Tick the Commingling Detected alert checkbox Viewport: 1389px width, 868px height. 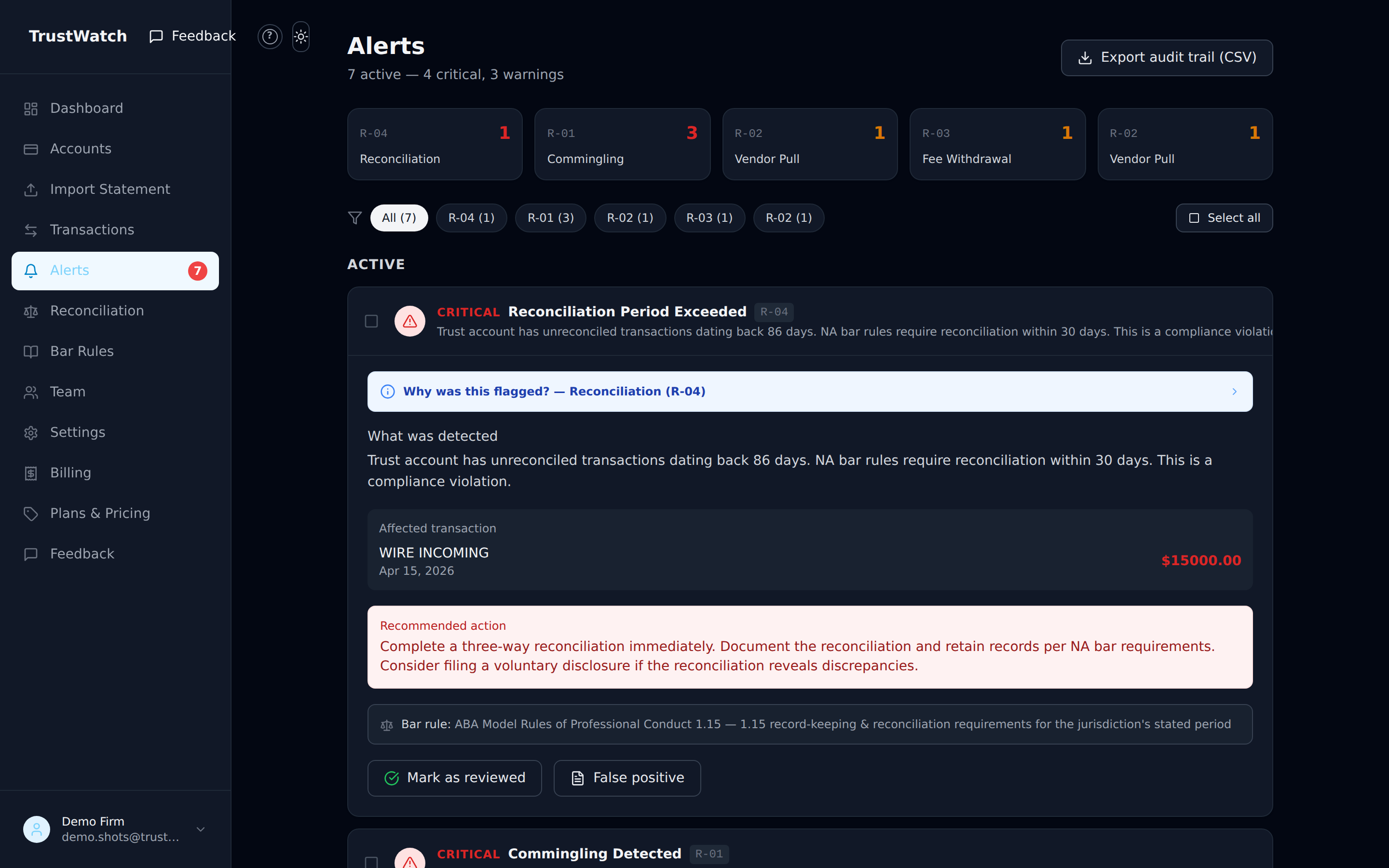coord(371,862)
